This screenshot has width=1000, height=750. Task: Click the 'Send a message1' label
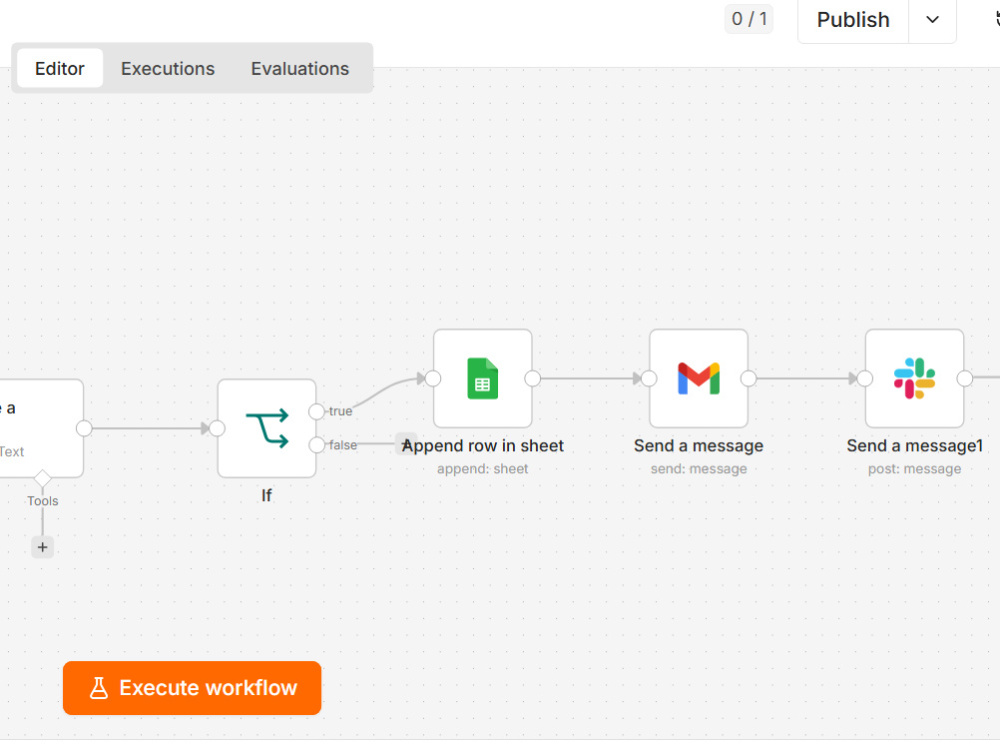914,445
